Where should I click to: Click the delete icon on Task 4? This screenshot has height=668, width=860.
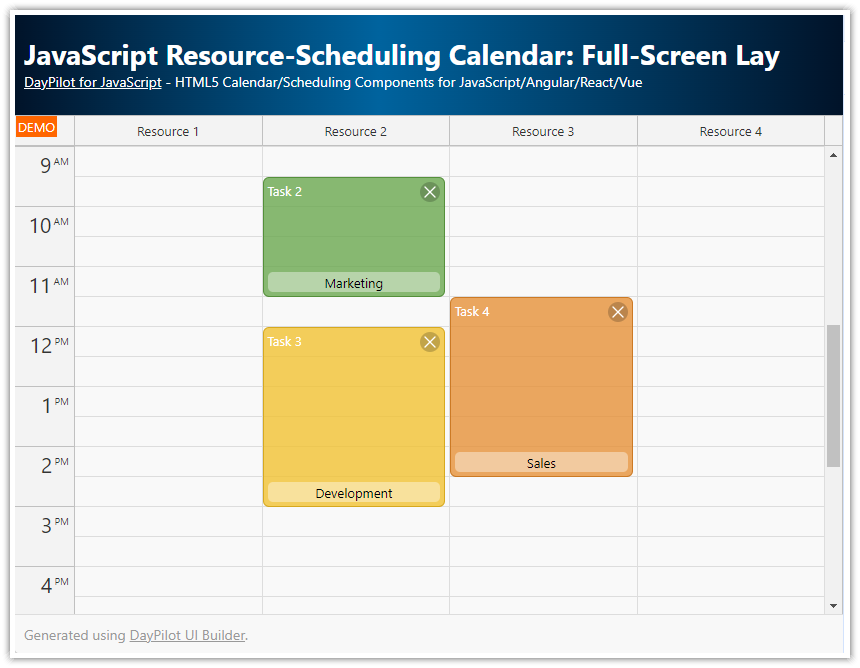pyautogui.click(x=617, y=311)
